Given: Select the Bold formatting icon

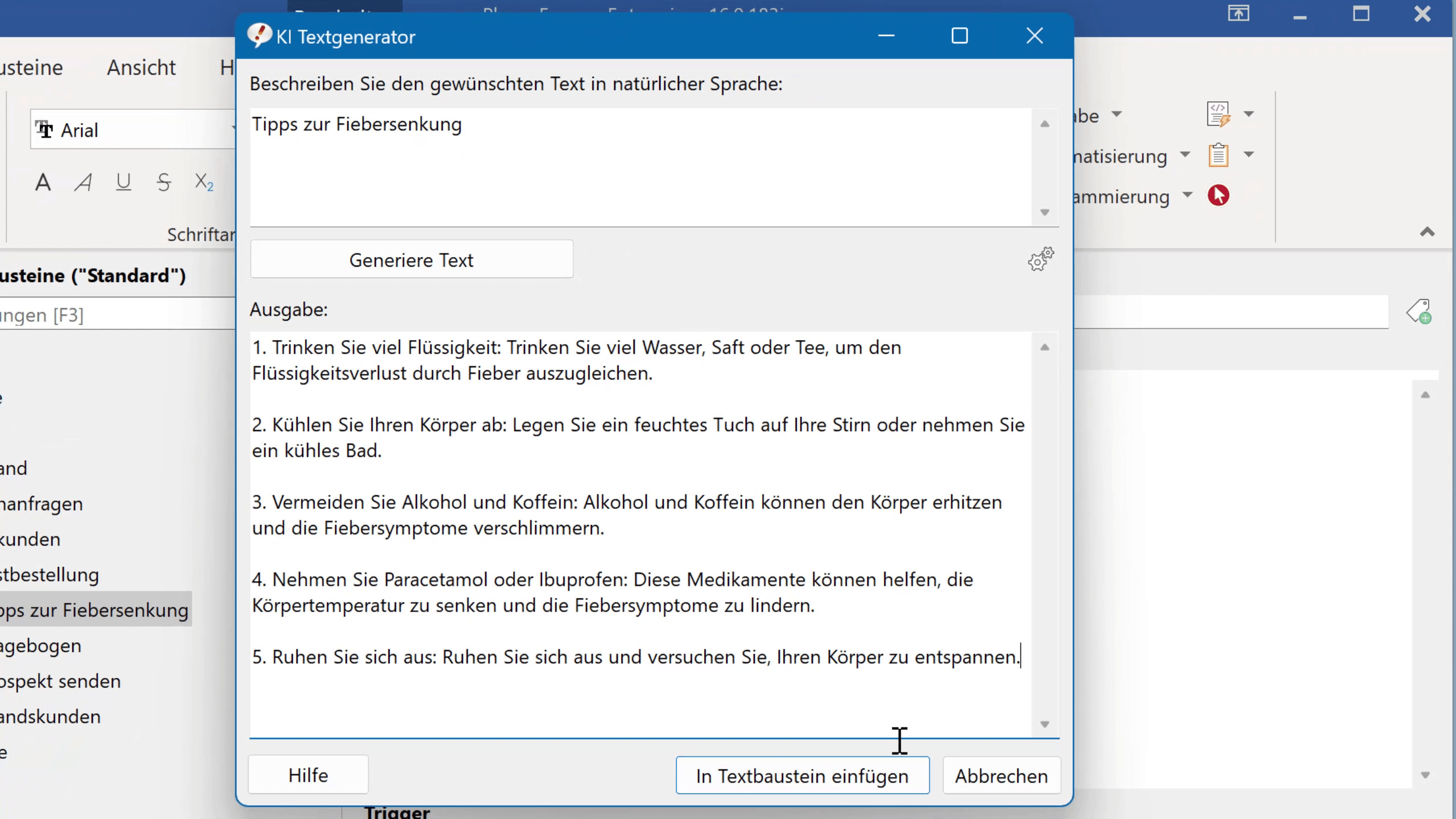Looking at the screenshot, I should pos(43,181).
